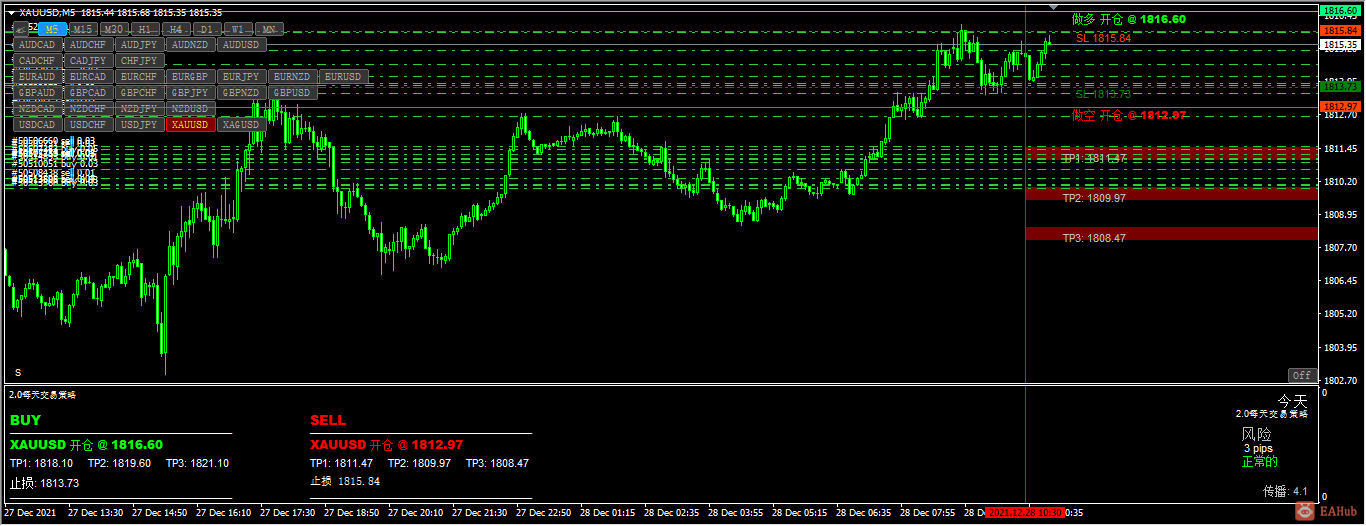
Task: Toggle the Off button at chart corner
Action: click(1301, 375)
